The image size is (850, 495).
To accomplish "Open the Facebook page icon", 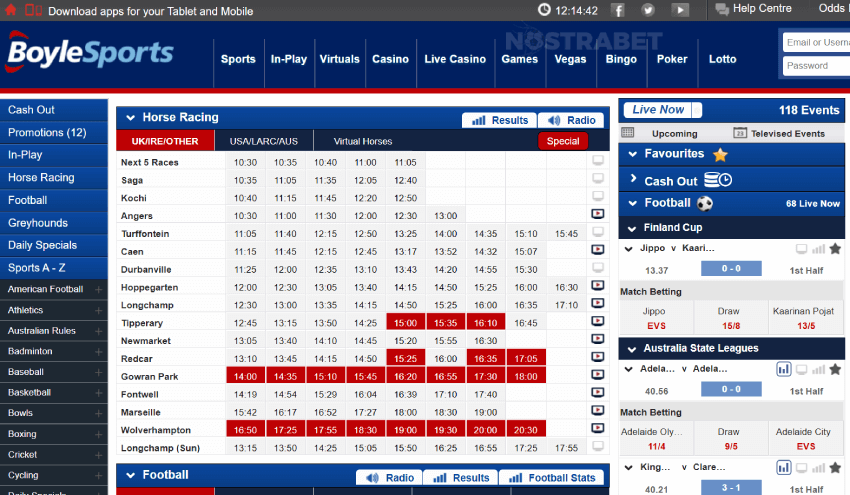I will (x=618, y=10).
